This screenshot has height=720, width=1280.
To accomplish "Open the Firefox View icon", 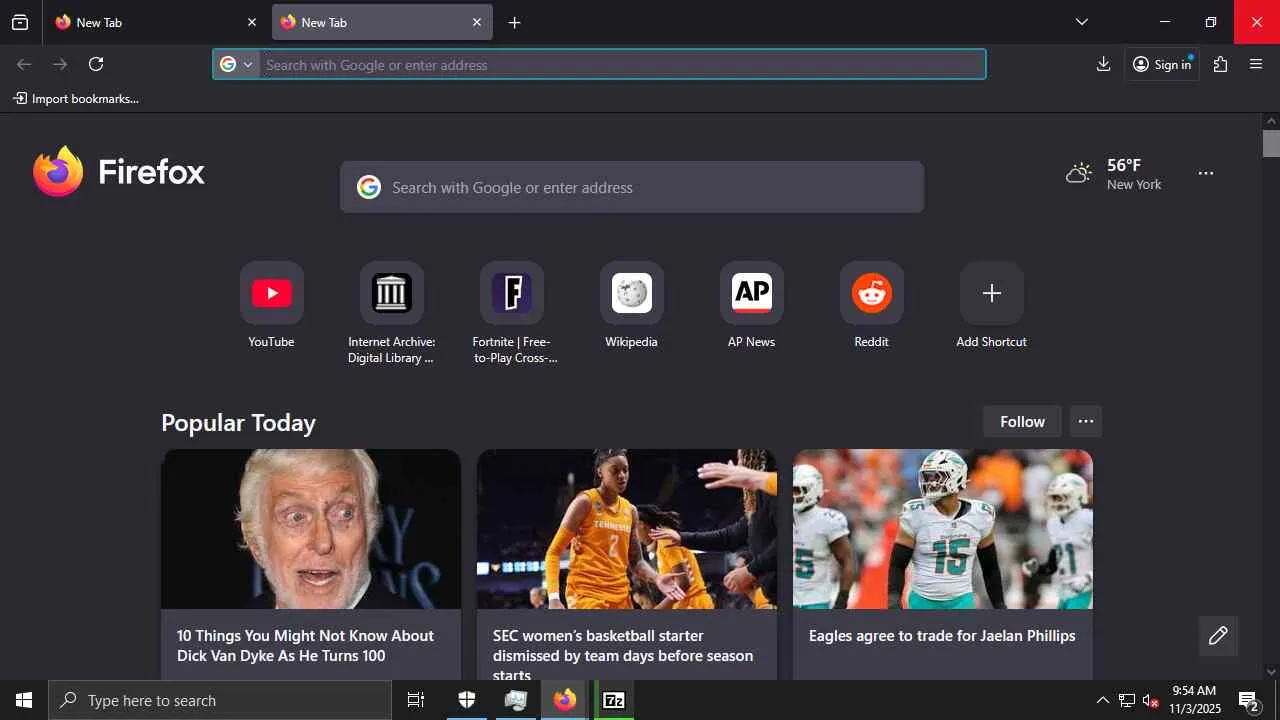I will point(20,22).
